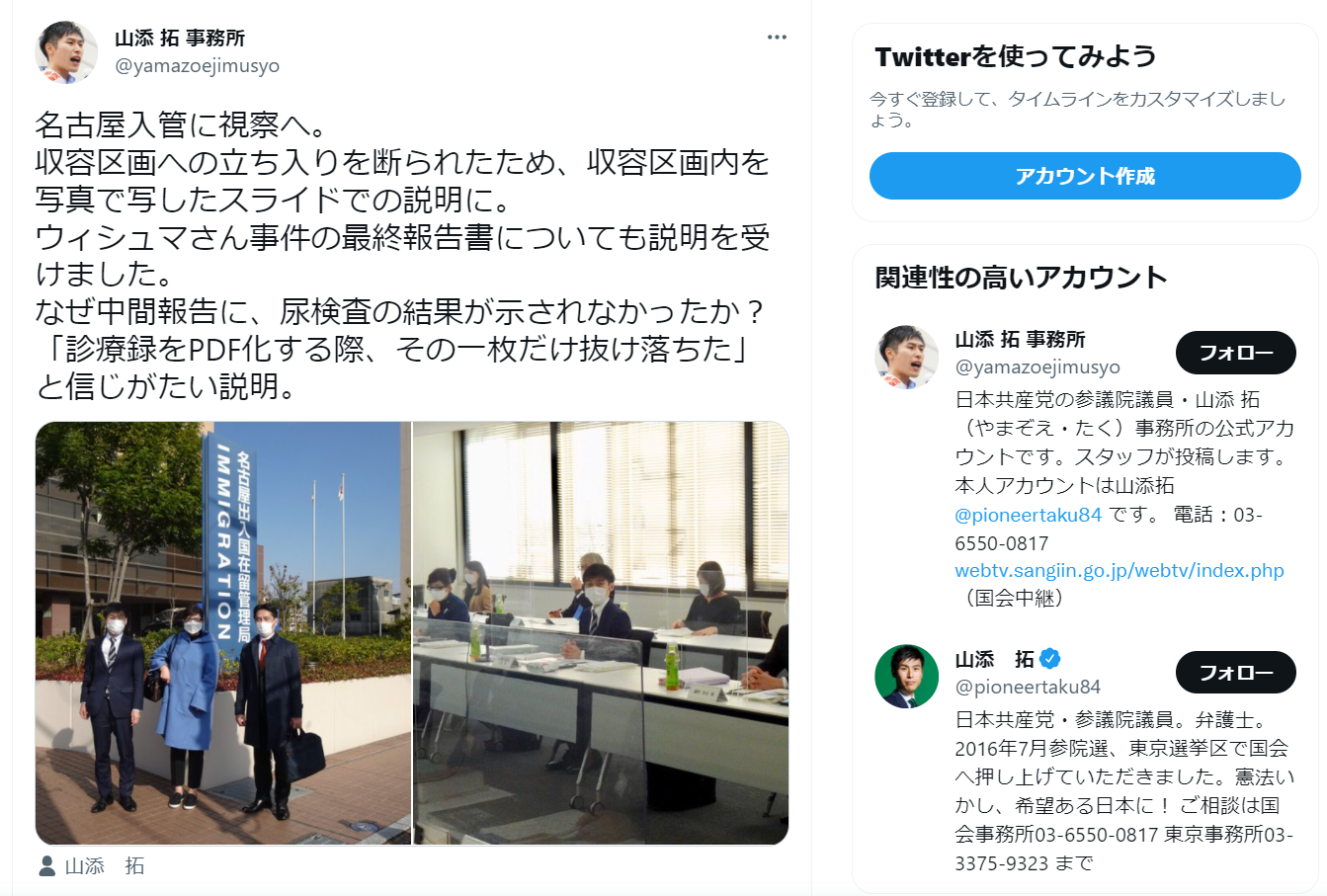Open the @pioneertaku84 mention link in bio
1327x896 pixels.
[x=1028, y=515]
